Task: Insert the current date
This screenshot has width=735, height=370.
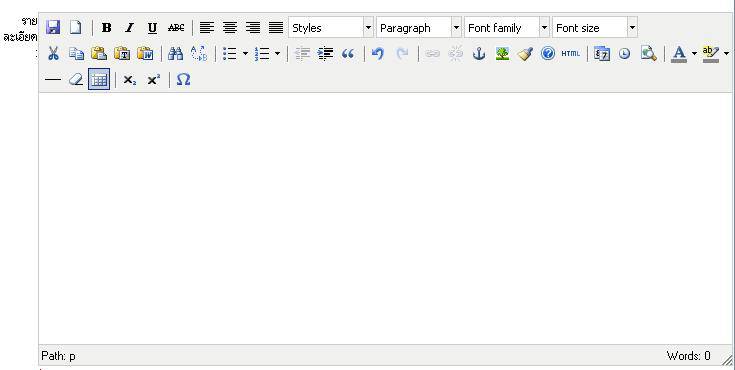Action: pyautogui.click(x=601, y=53)
